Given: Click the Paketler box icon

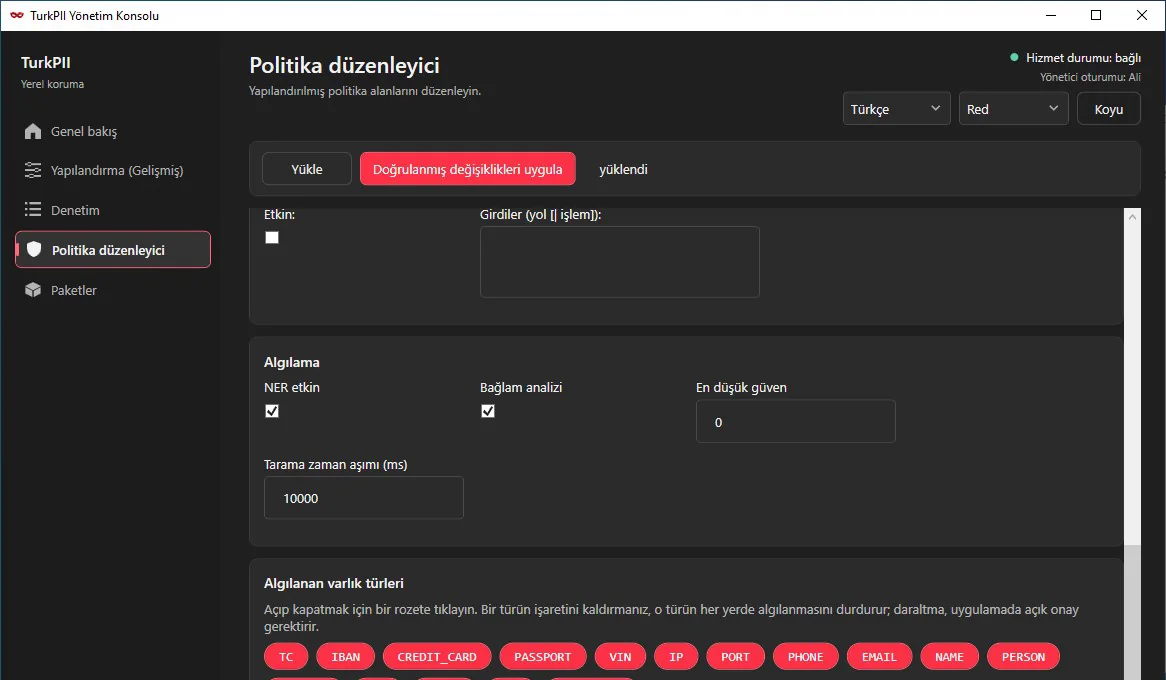Looking at the screenshot, I should 33,290.
